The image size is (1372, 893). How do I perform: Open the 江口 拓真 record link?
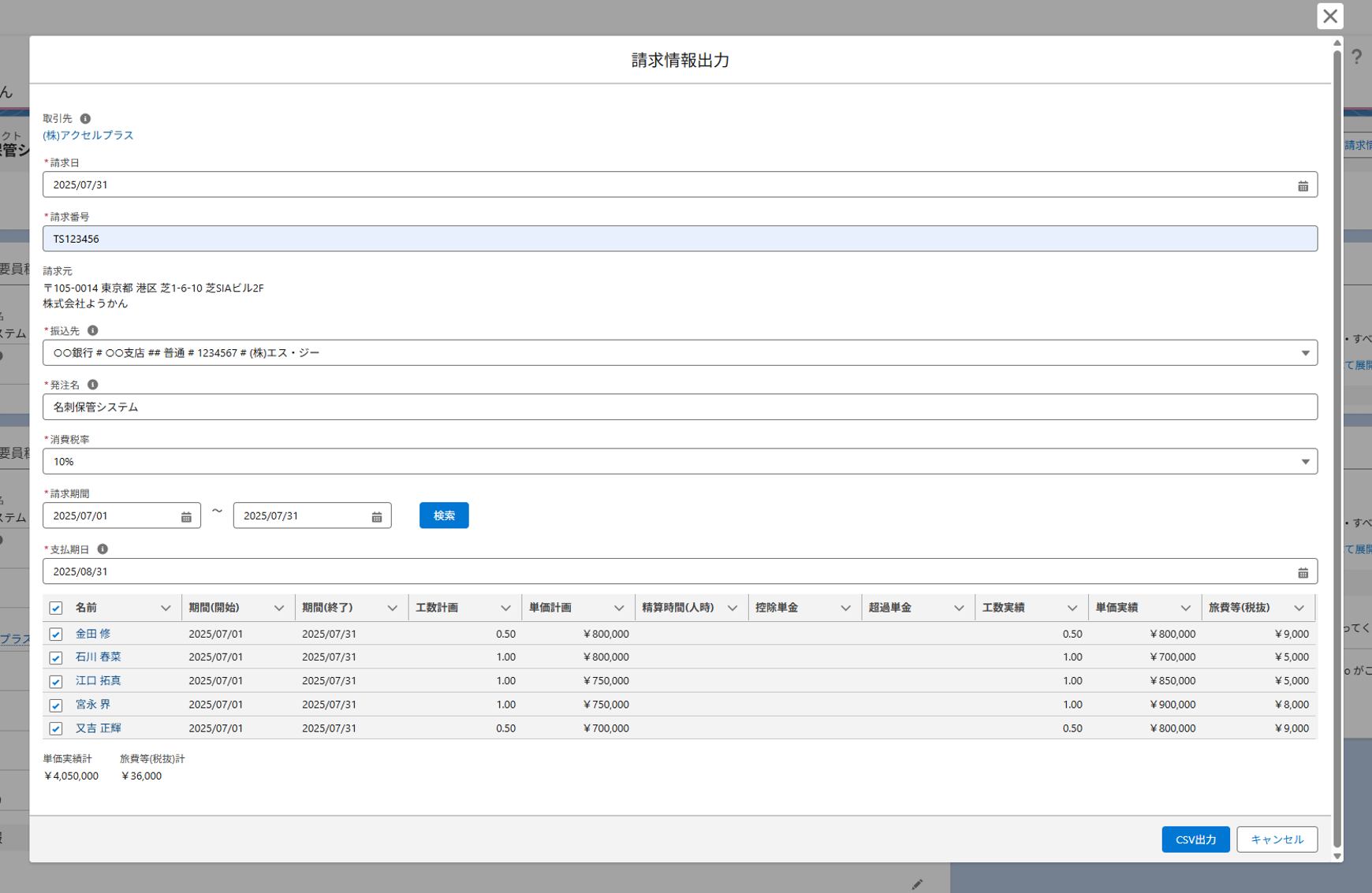98,680
